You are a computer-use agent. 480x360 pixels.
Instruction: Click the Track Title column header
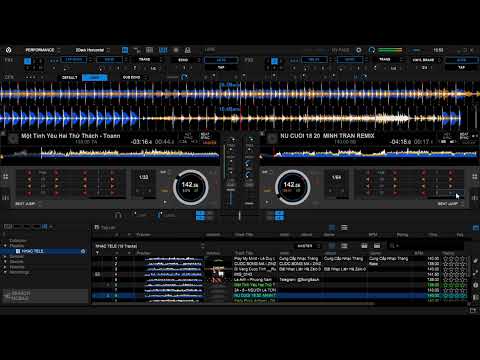click(243, 253)
